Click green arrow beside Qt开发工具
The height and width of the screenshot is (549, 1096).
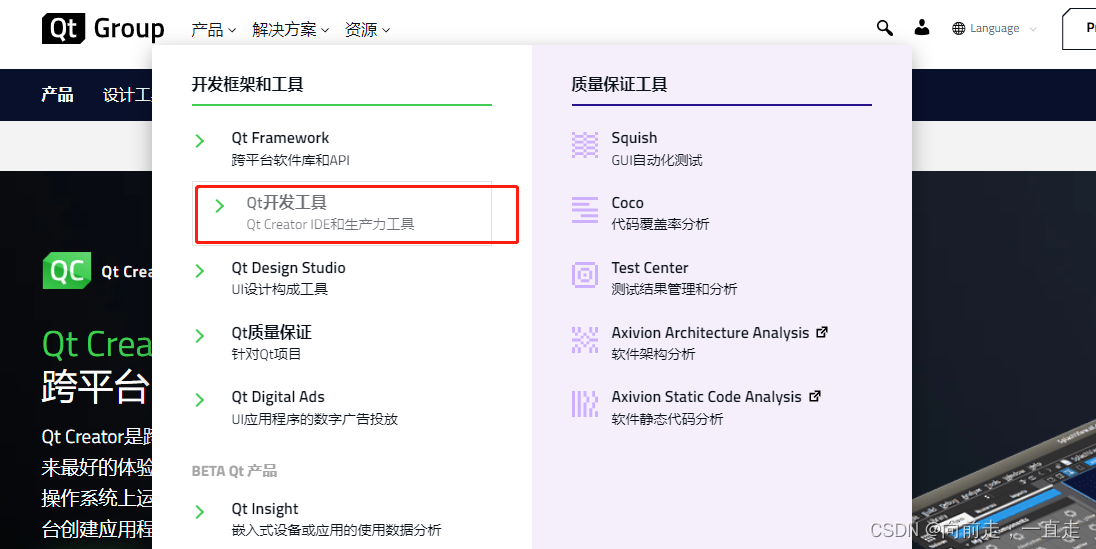220,206
